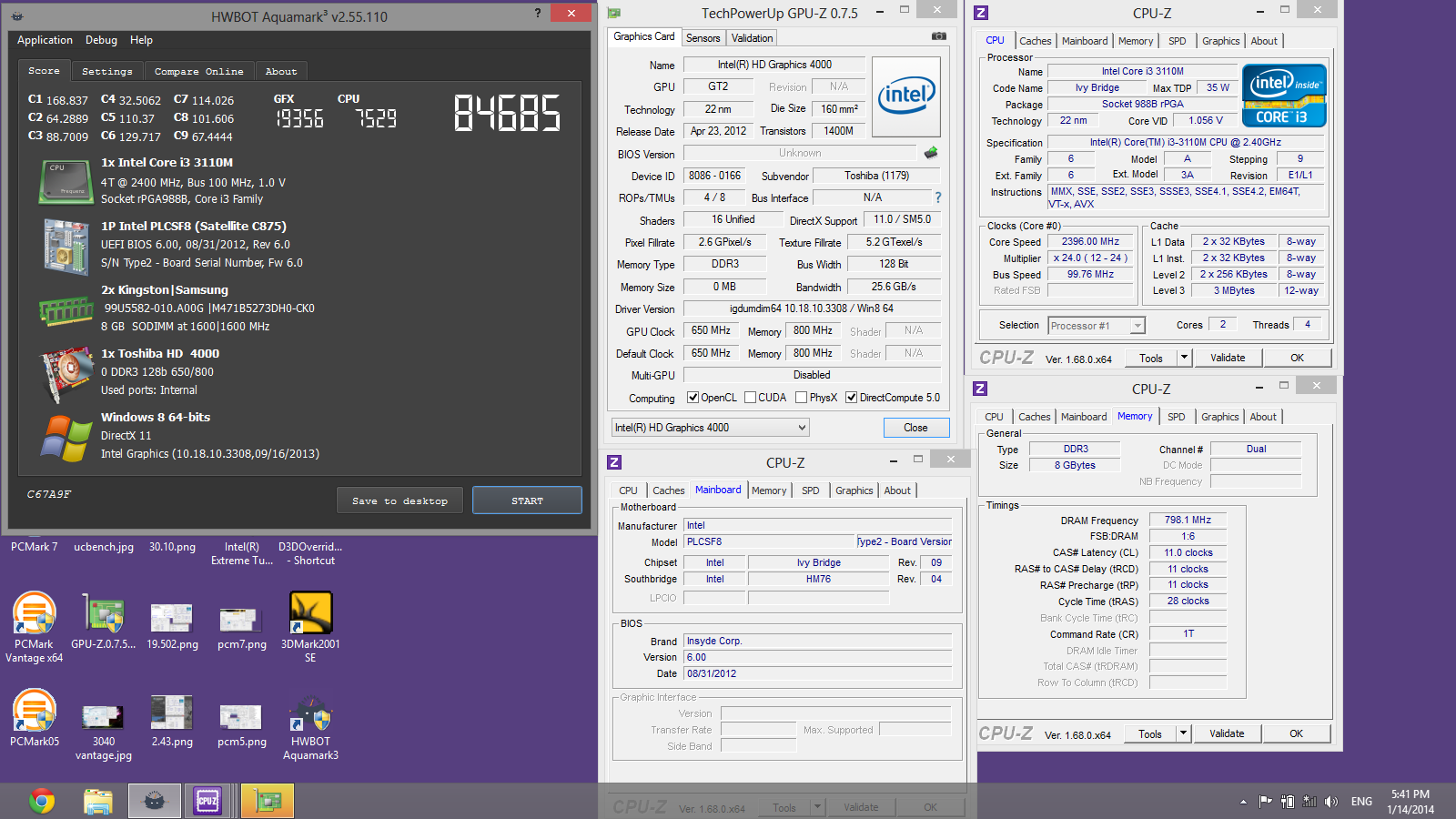Open Graphics tab in Mainboard CPU-Z window
Screen dimensions: 1456x819
[x=854, y=490]
